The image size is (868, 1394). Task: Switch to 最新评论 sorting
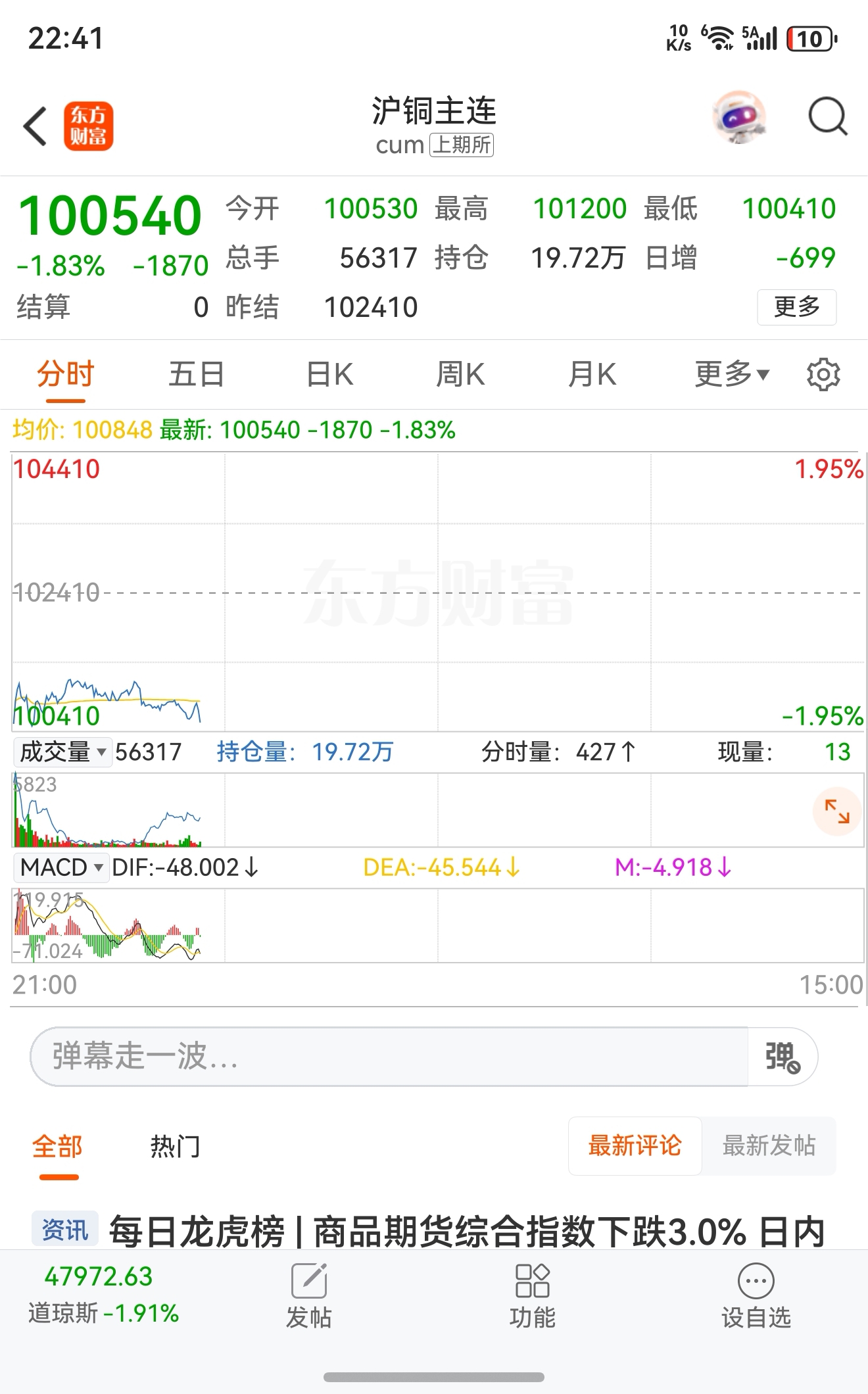[x=635, y=1146]
